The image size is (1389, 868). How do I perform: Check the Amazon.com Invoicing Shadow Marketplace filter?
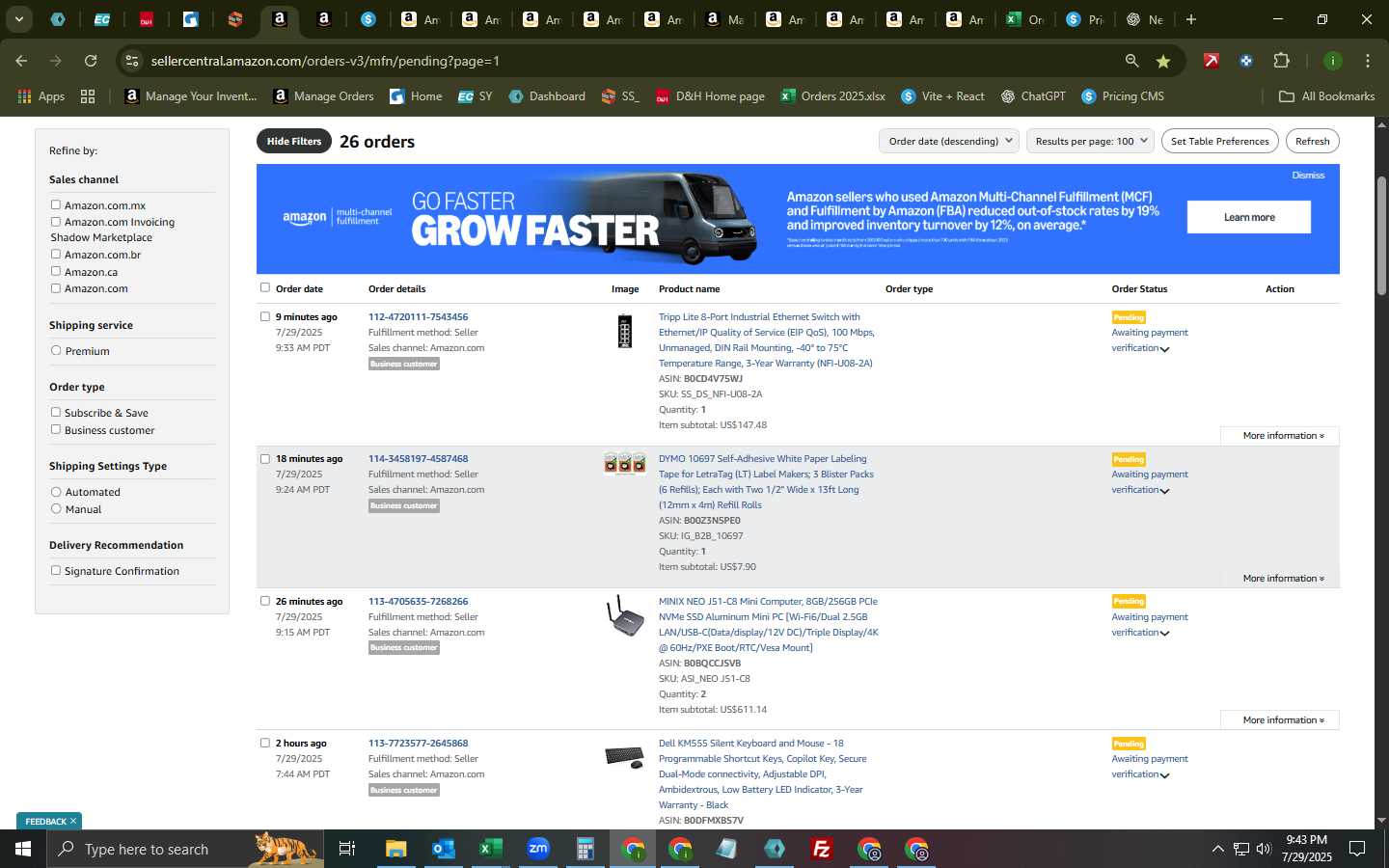pyautogui.click(x=56, y=222)
